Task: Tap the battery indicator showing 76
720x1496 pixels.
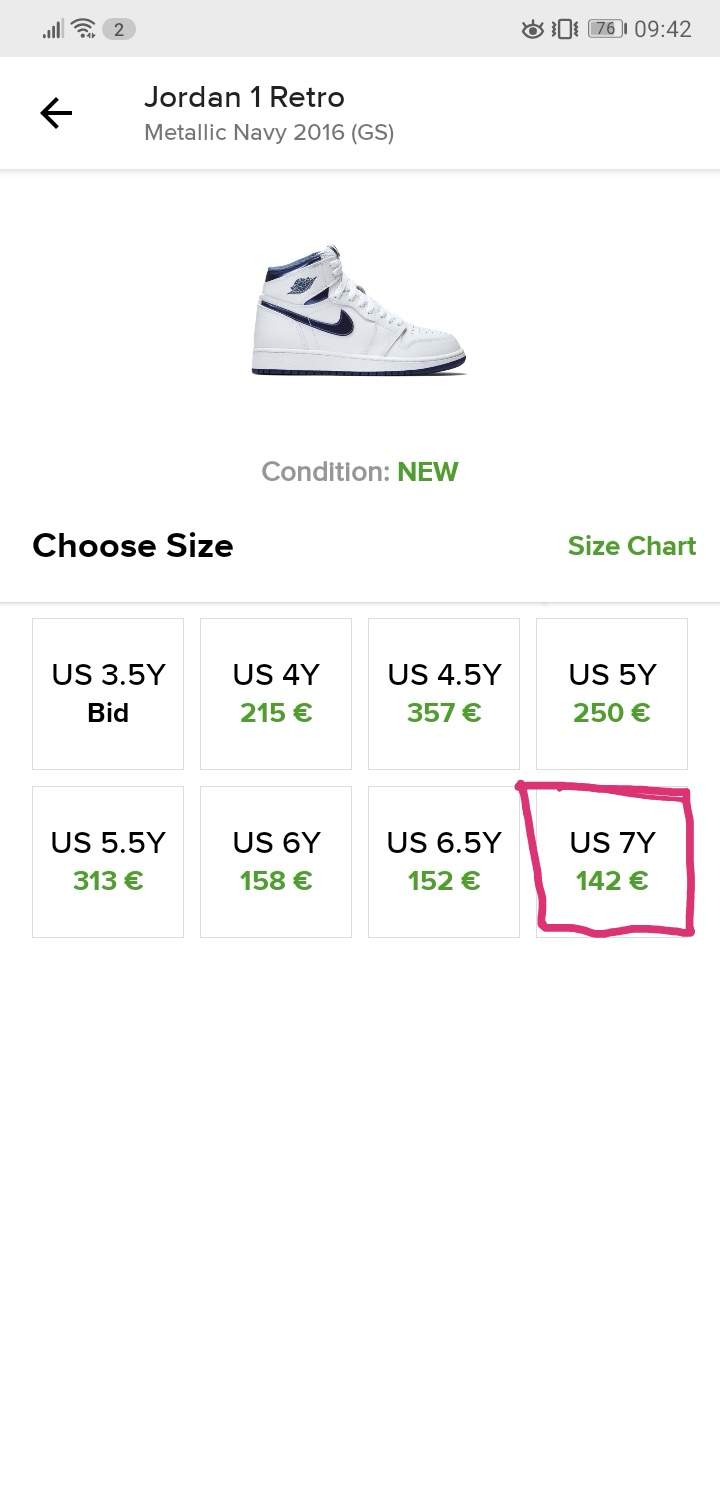Action: (x=605, y=28)
